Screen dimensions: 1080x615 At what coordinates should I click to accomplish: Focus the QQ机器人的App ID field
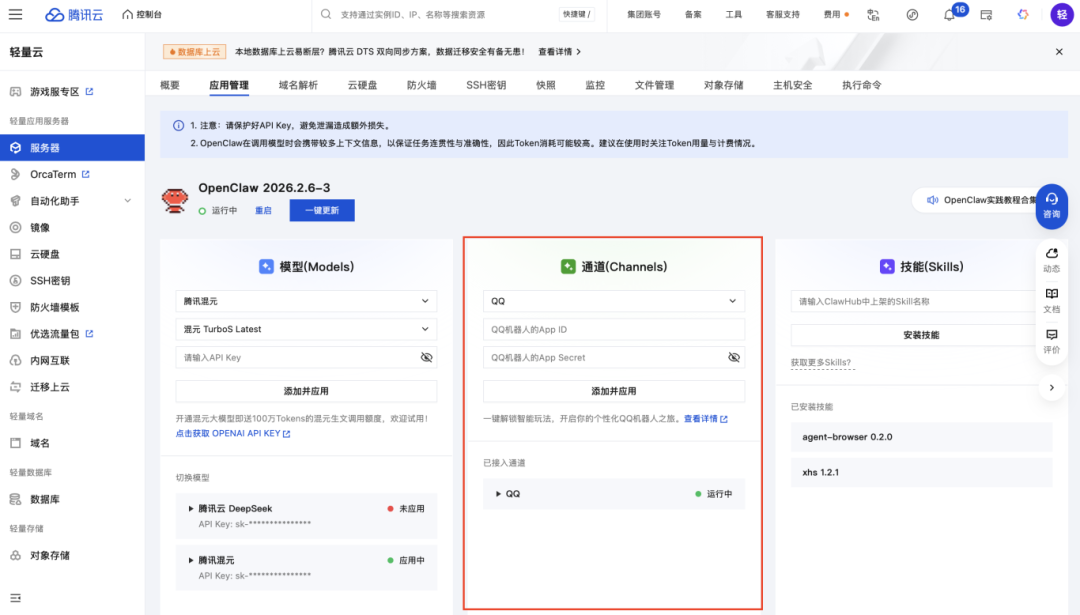(614, 329)
